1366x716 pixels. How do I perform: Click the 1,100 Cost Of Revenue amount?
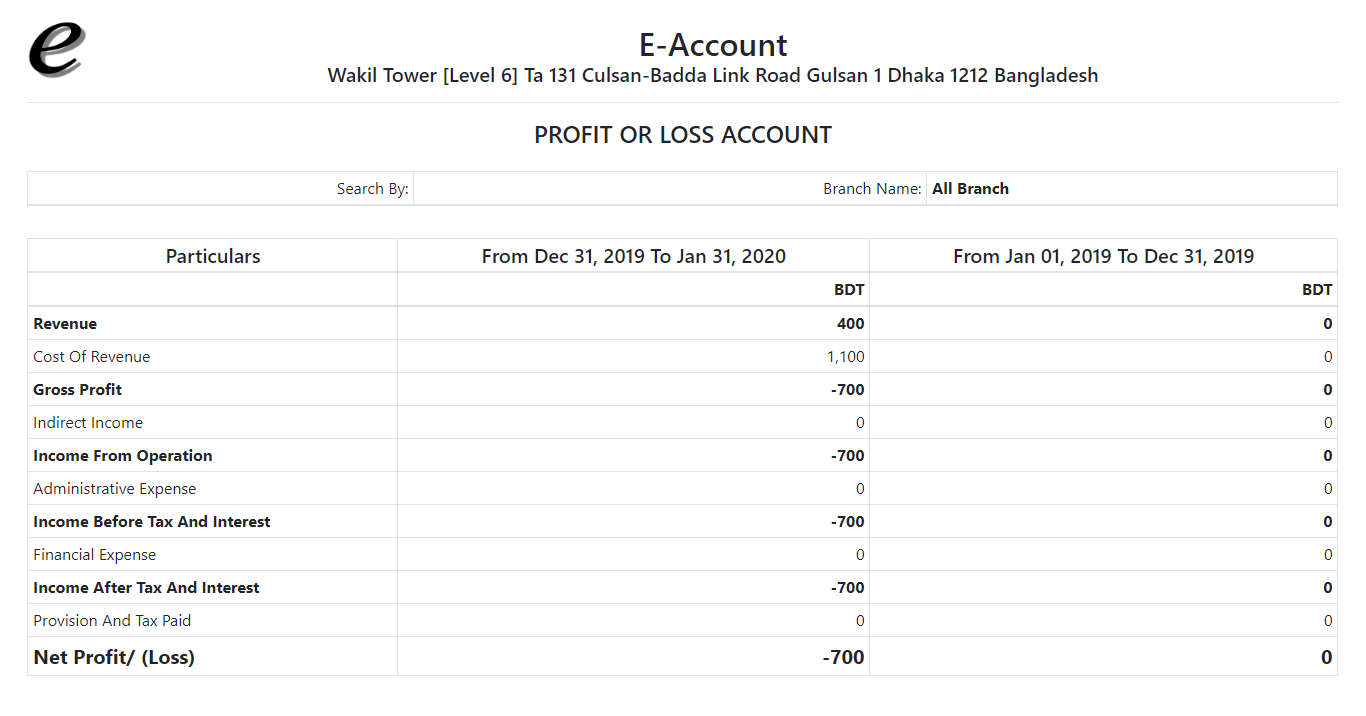(x=846, y=357)
